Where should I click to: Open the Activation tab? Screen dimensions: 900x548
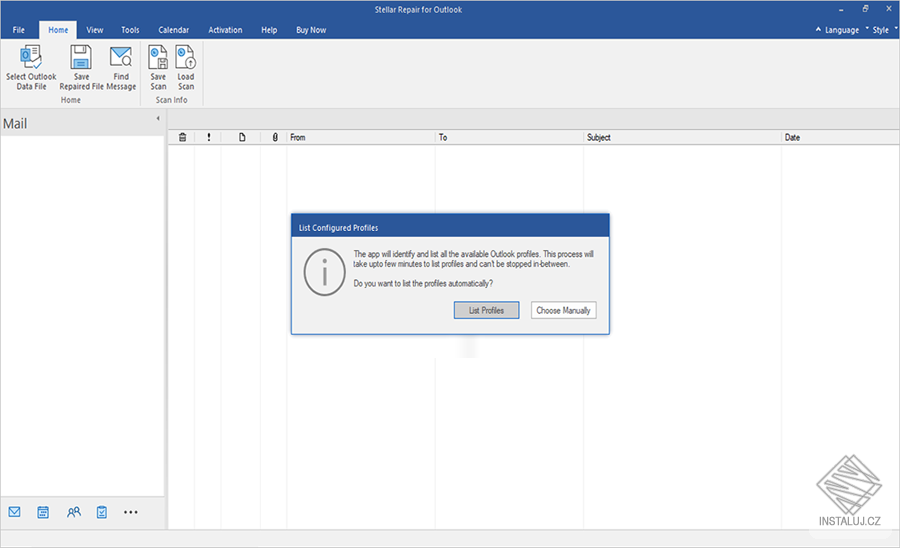225,30
